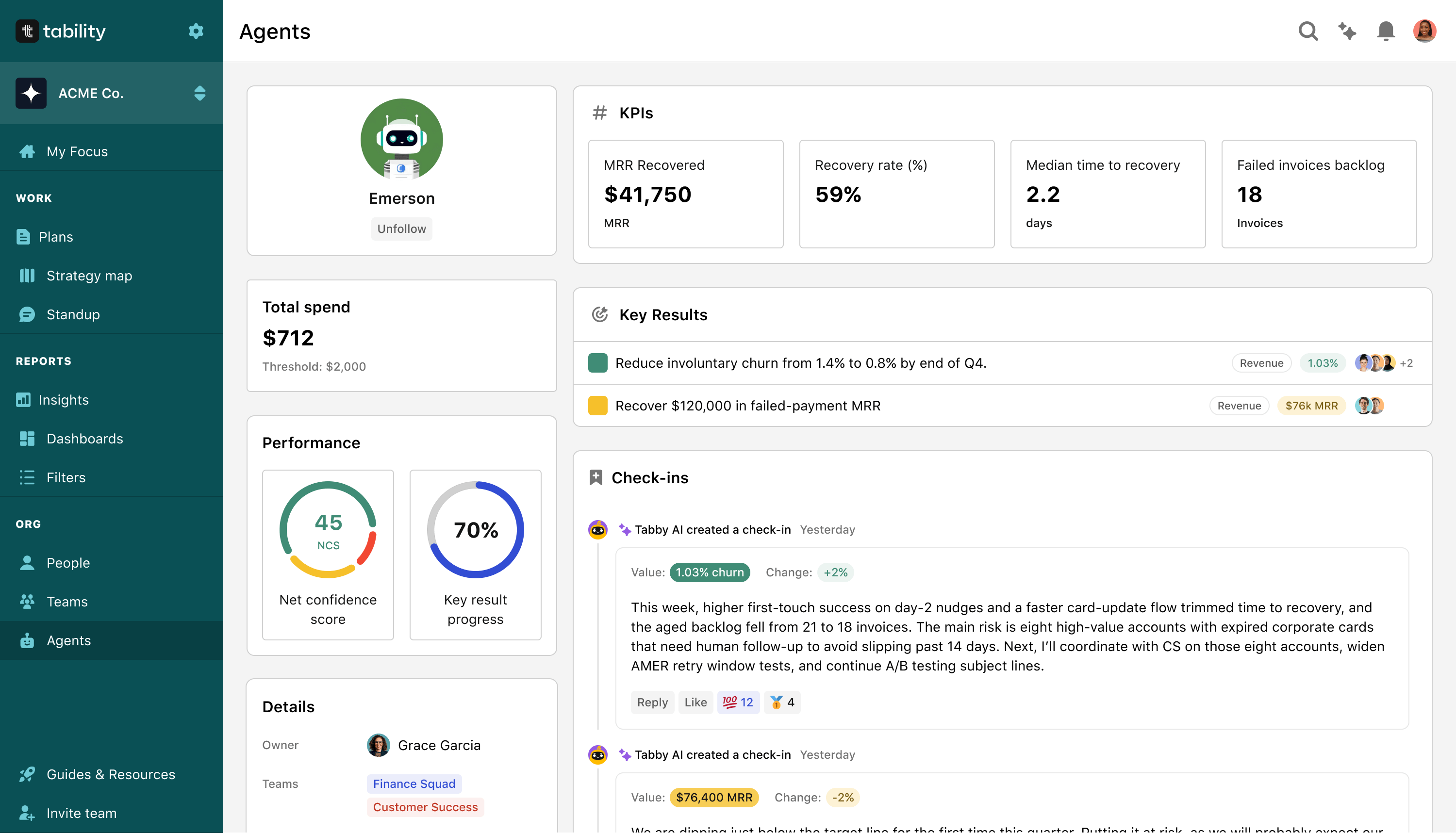
Task: Open the search magnifier icon
Action: pyautogui.click(x=1308, y=31)
